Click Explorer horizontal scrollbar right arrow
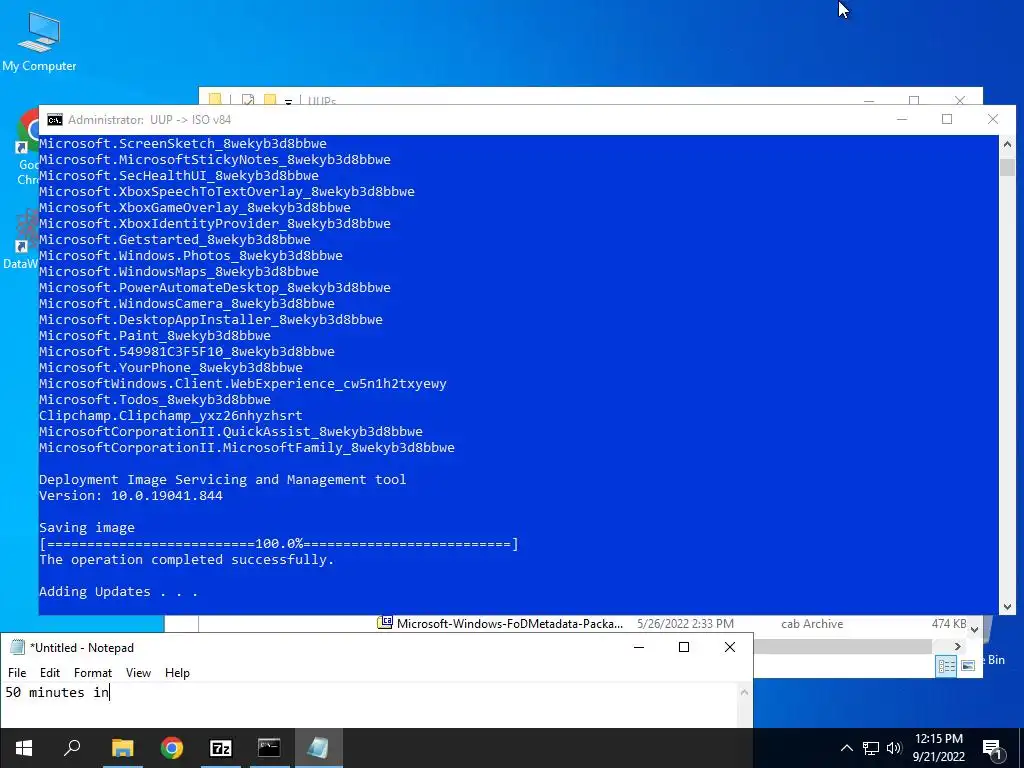 [957, 647]
